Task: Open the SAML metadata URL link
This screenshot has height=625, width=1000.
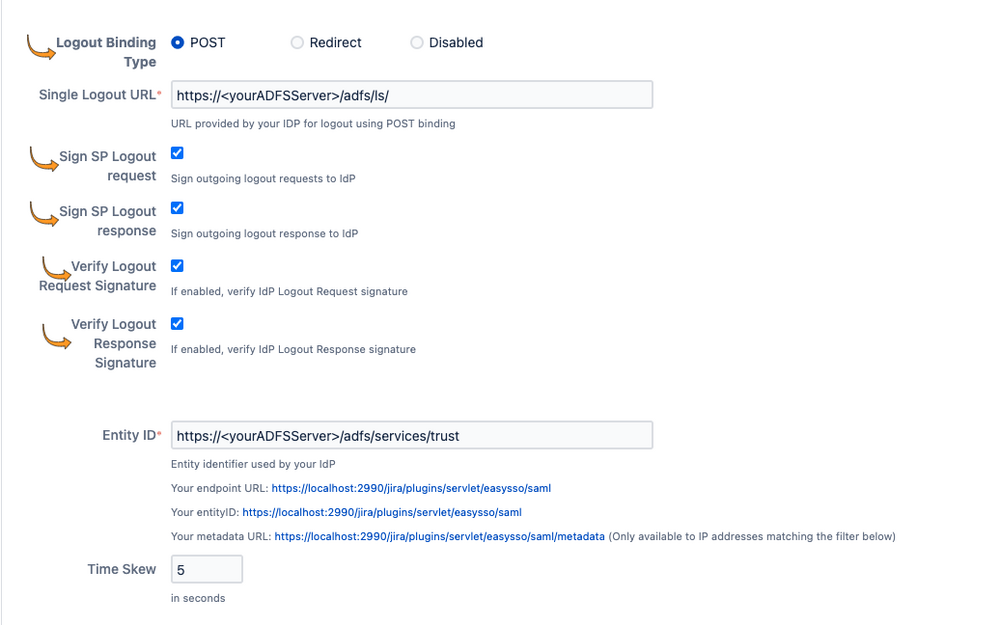Action: (x=439, y=536)
